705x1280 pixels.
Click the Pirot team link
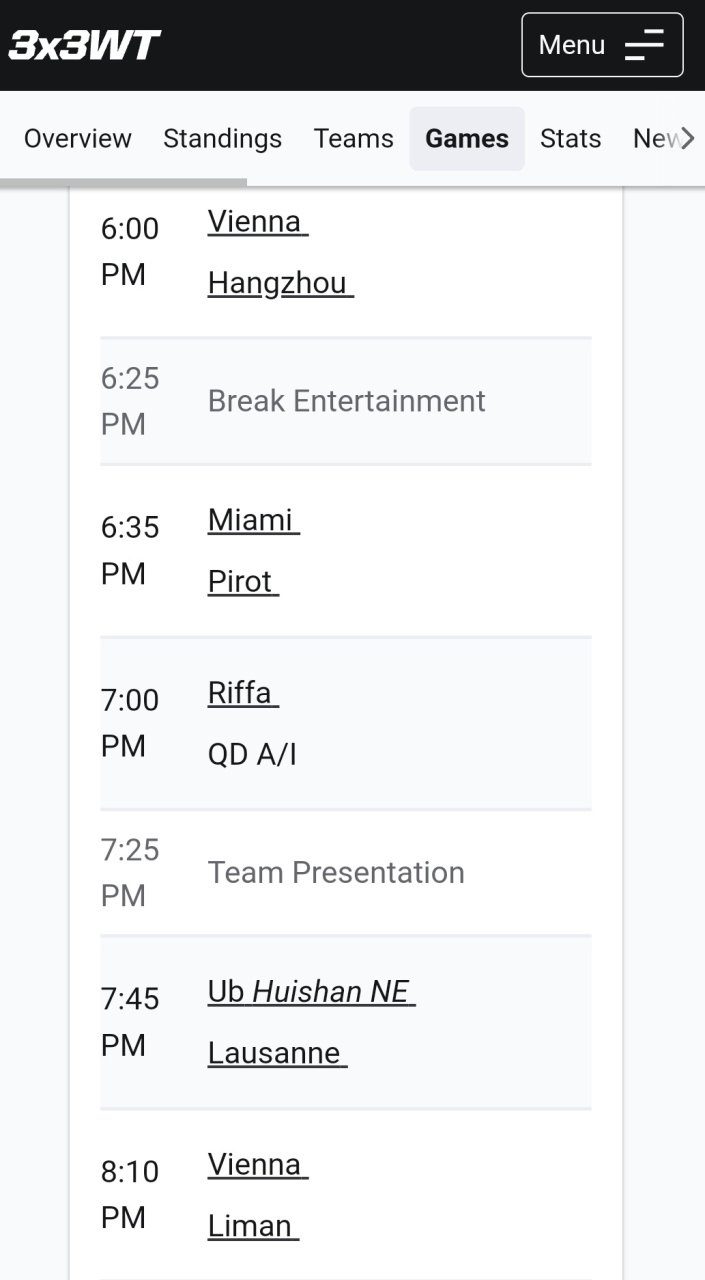[x=243, y=582]
